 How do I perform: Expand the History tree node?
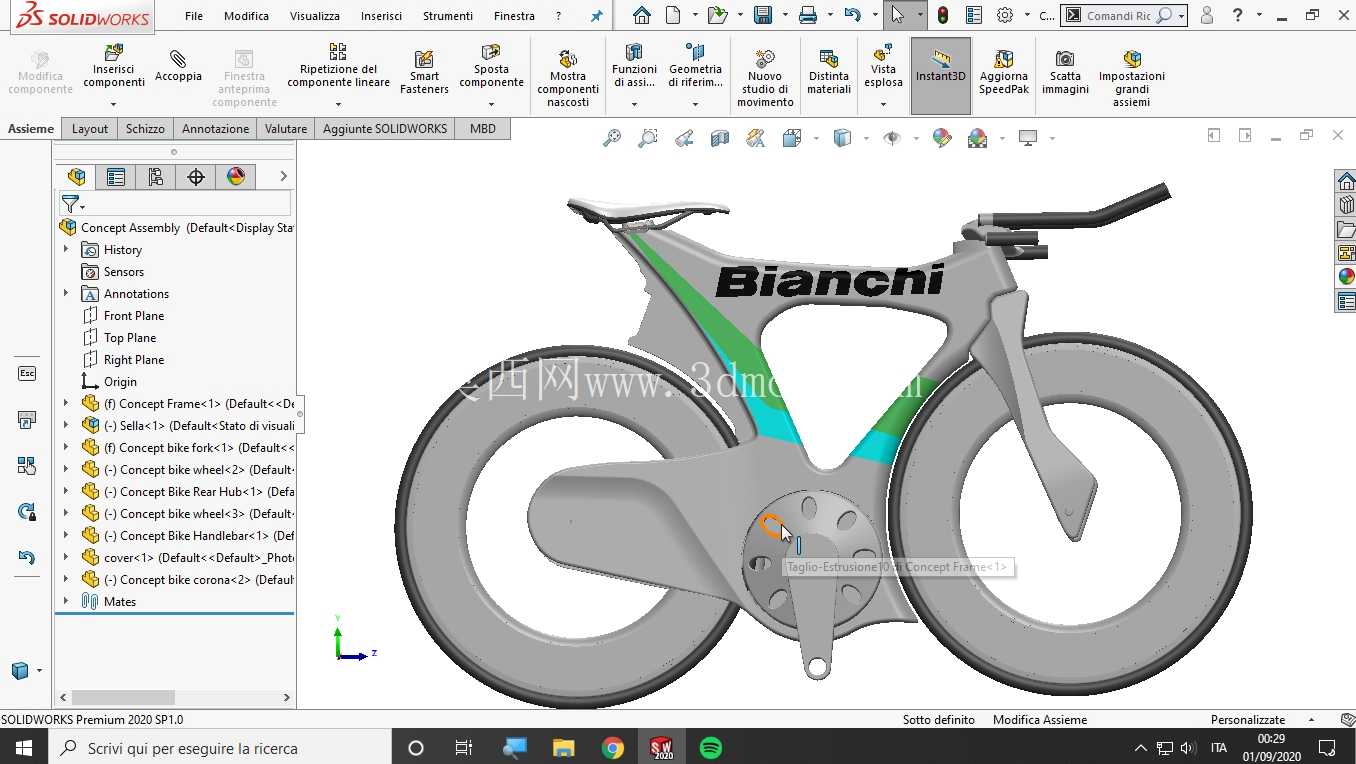point(66,249)
